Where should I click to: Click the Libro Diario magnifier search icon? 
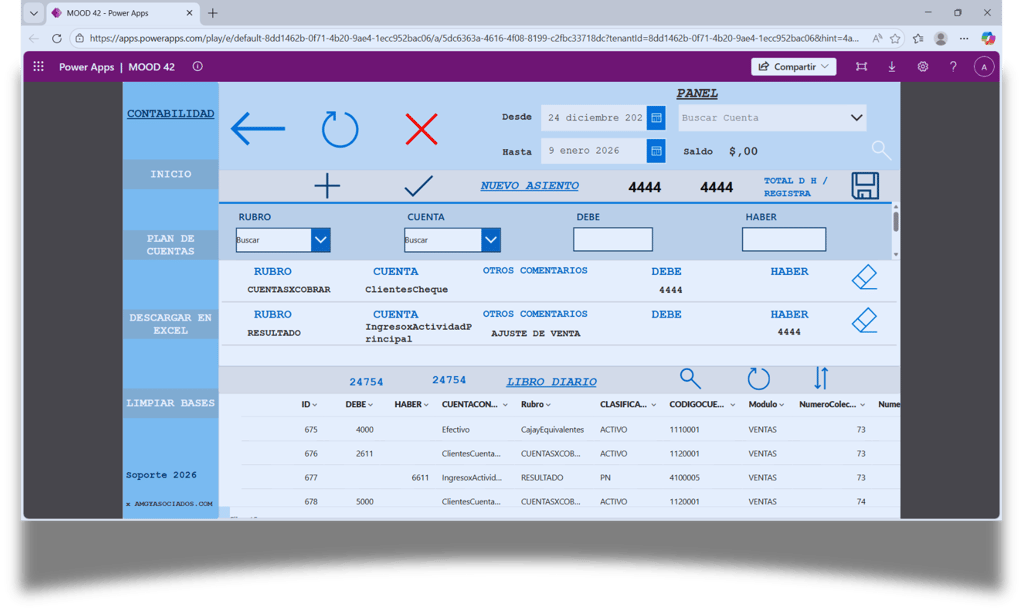(690, 378)
